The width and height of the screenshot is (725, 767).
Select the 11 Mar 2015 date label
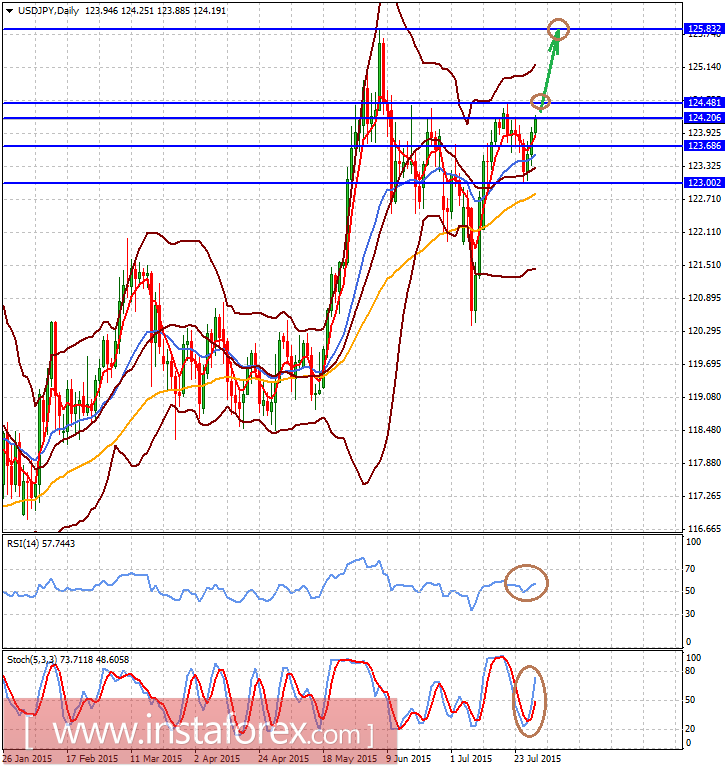click(x=156, y=758)
